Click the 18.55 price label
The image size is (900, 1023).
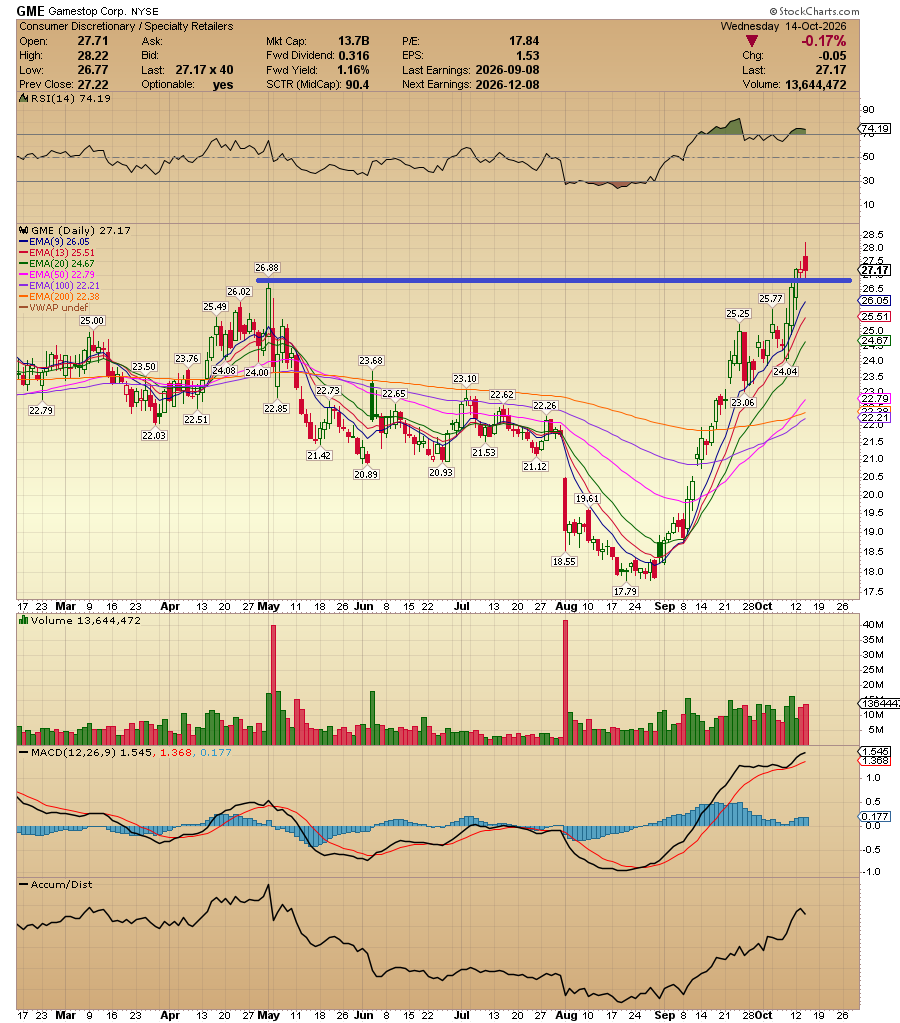click(564, 561)
